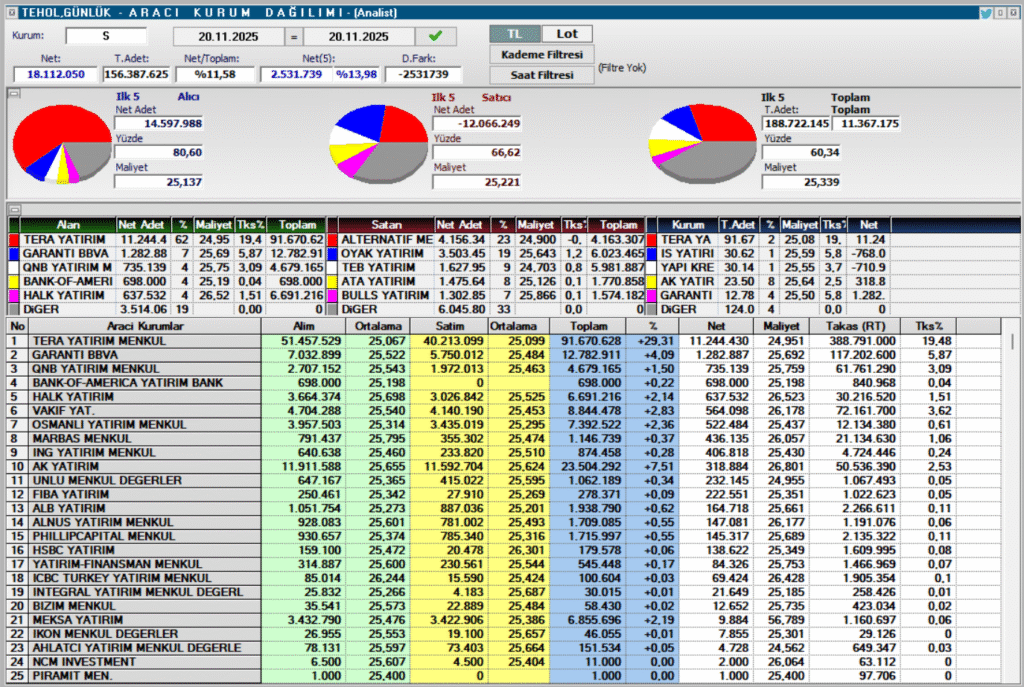Click the Alıcı pie chart
Image resolution: width=1024 pixels, height=687 pixels.
[x=62, y=144]
